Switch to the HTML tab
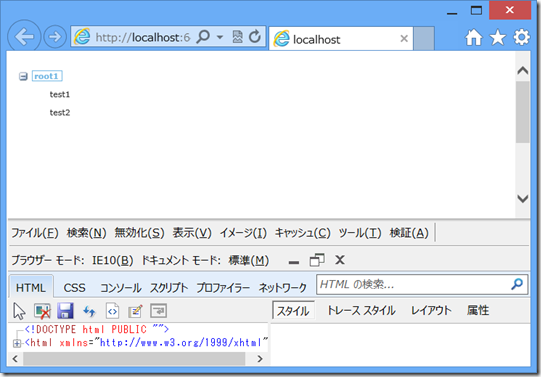 pyautogui.click(x=31, y=287)
